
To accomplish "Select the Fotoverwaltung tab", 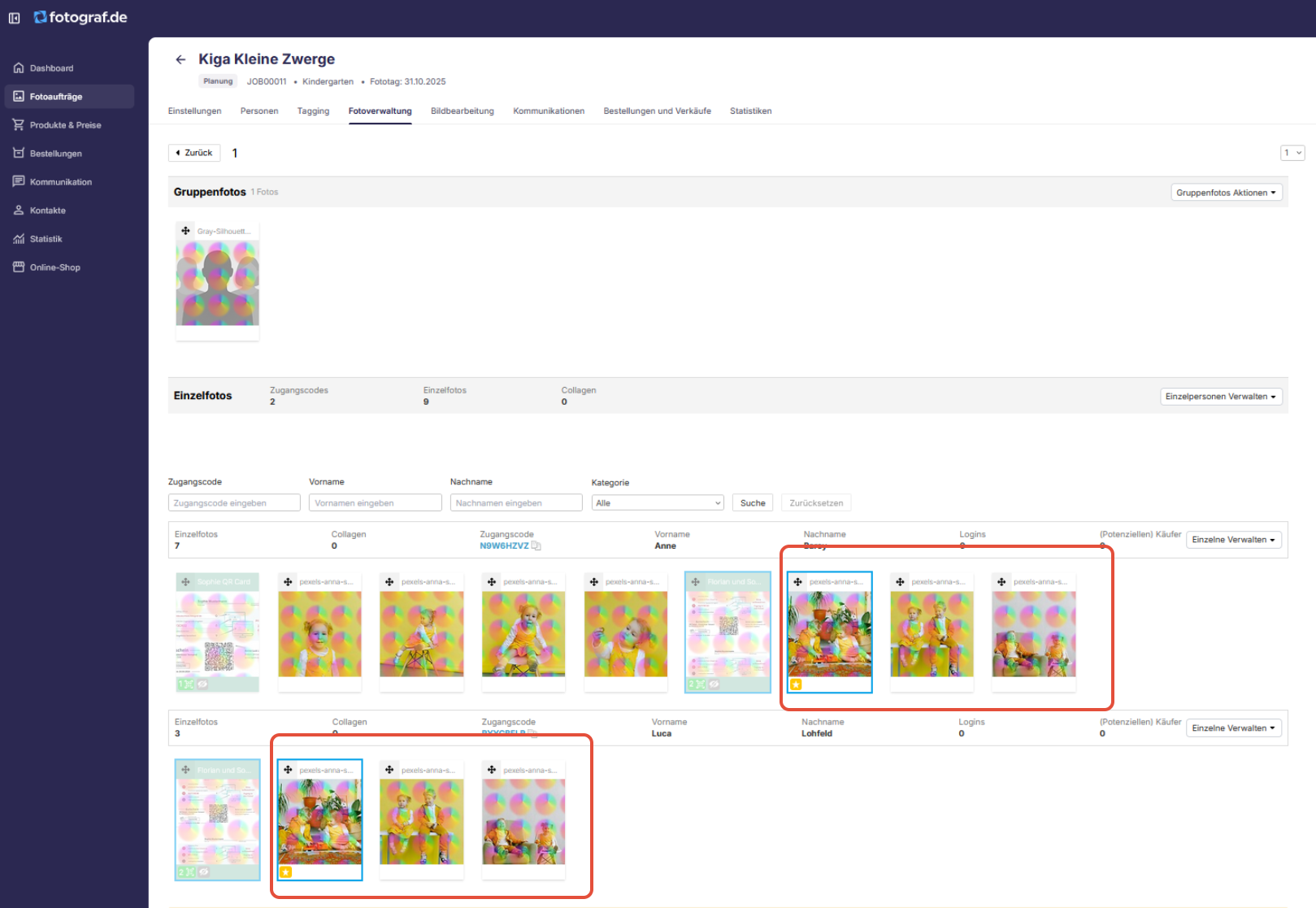I will tap(380, 111).
